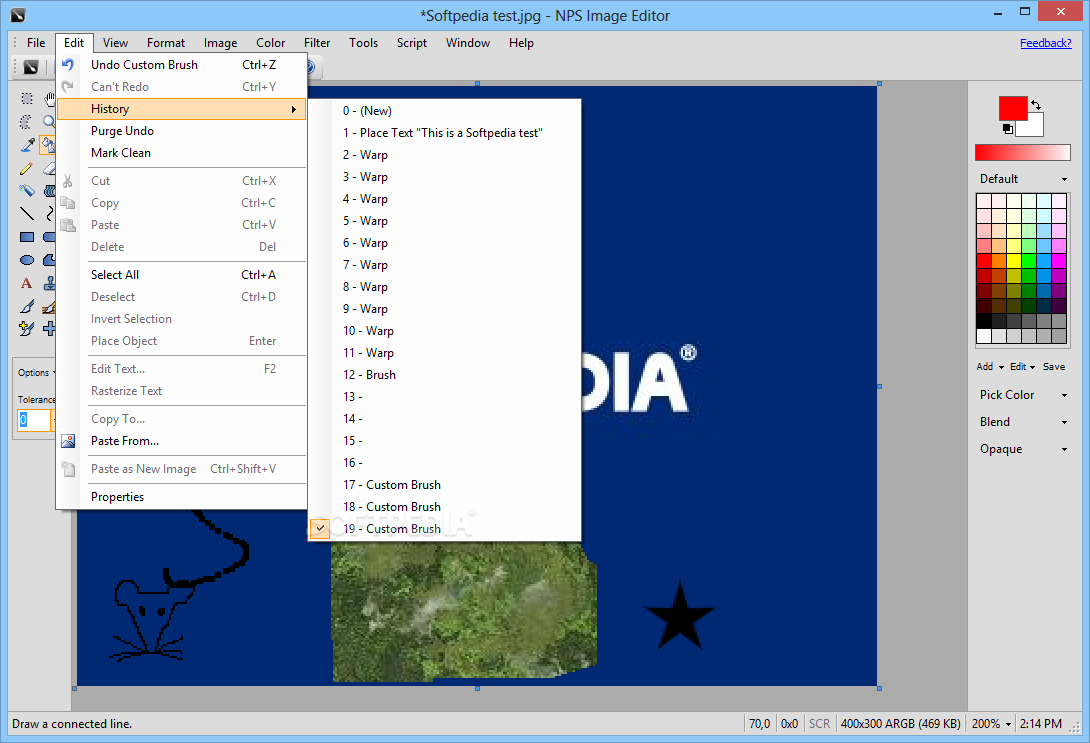Select the rectangular selection tool
The image size is (1090, 743).
pyautogui.click(x=26, y=99)
